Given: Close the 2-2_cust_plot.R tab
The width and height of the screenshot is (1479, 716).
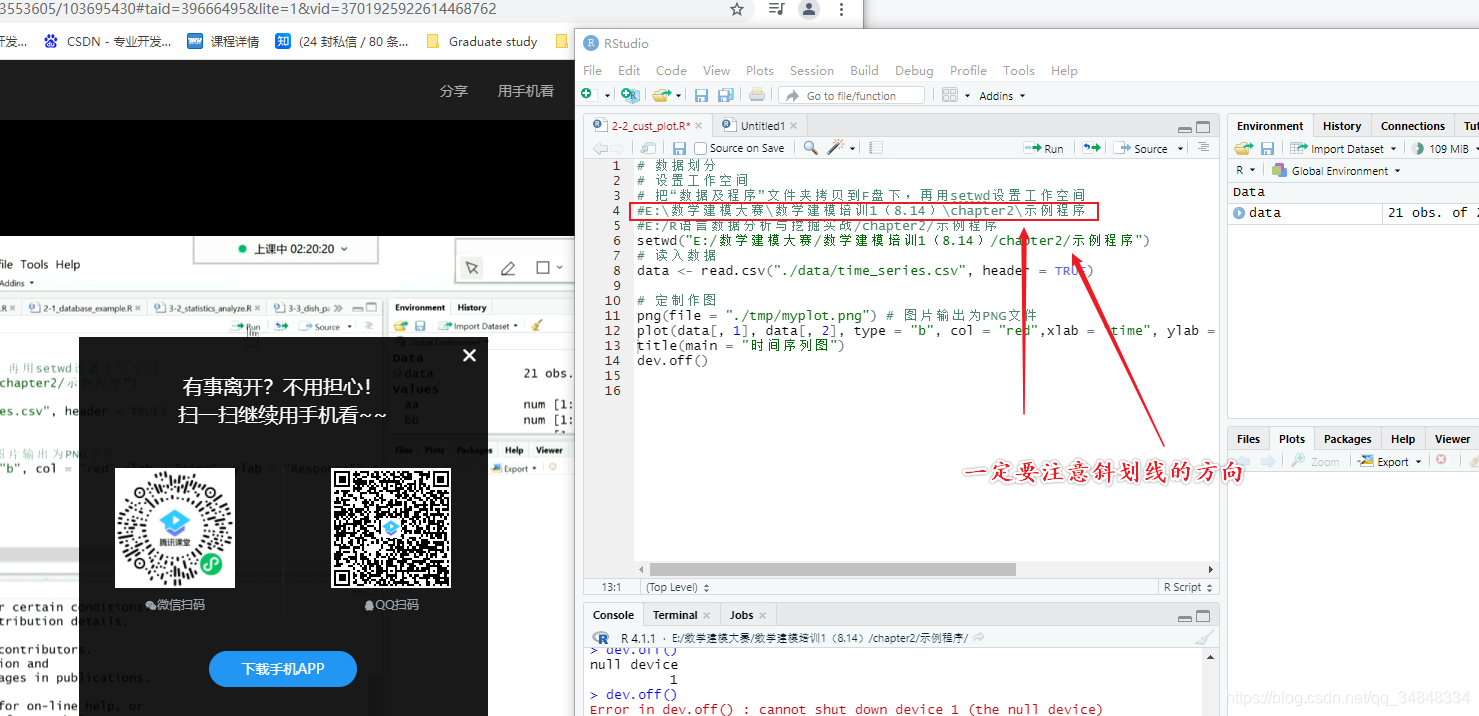Looking at the screenshot, I should [699, 126].
